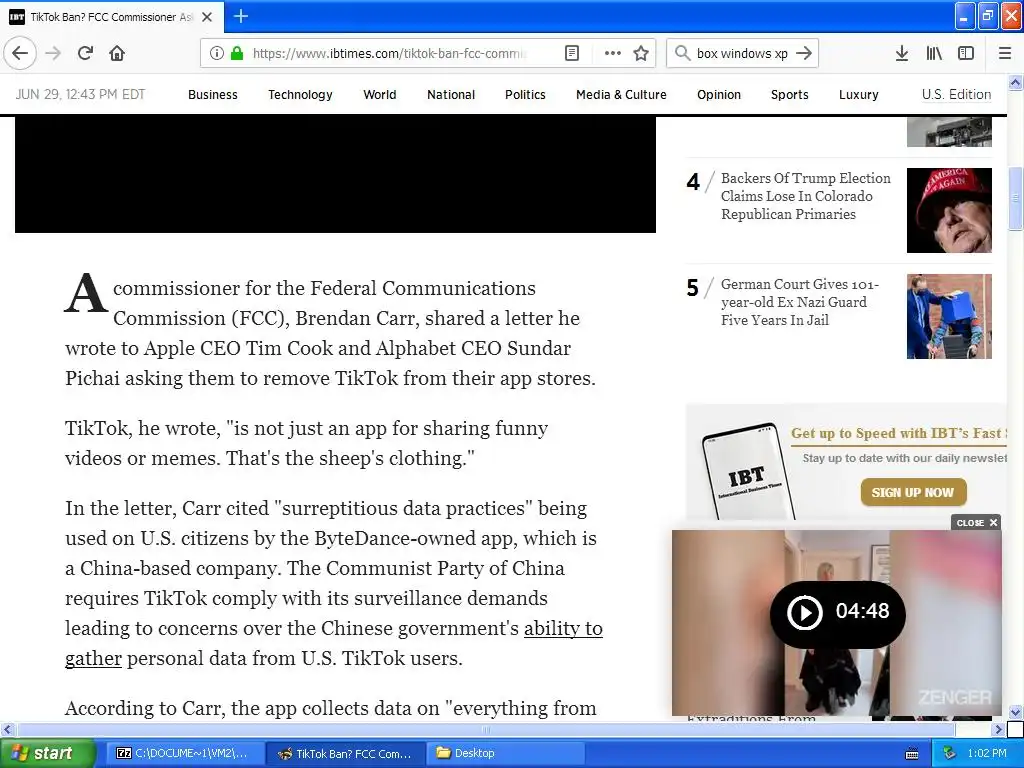Open the Politics section
The height and width of the screenshot is (768, 1024).
(525, 95)
